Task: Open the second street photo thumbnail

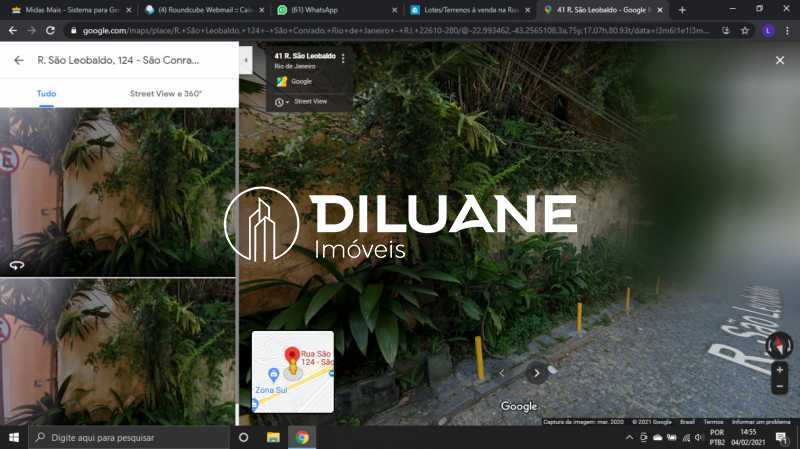Action: click(x=117, y=352)
